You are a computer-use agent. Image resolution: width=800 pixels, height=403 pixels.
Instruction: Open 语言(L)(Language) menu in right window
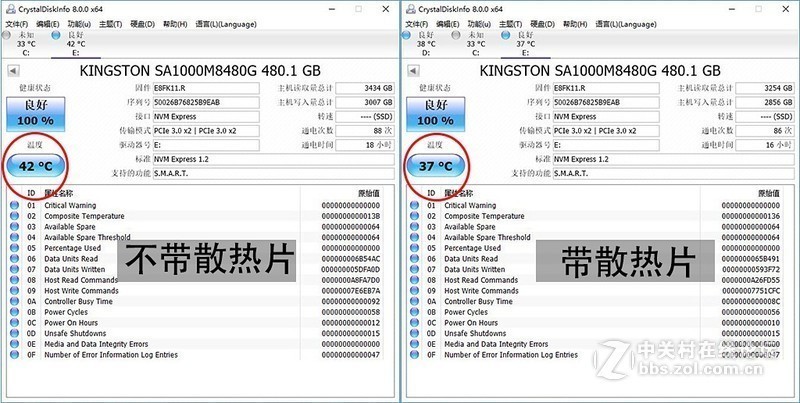pyautogui.click(x=626, y=24)
